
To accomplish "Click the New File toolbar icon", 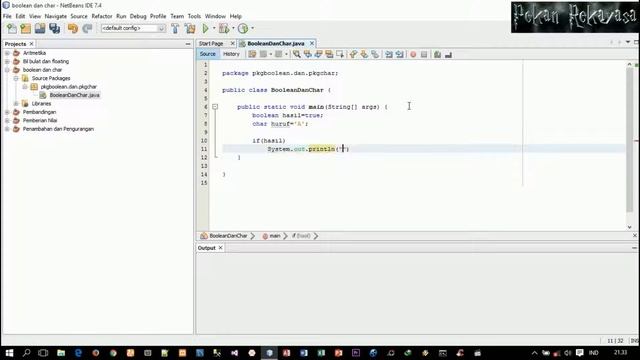I will coord(12,28).
